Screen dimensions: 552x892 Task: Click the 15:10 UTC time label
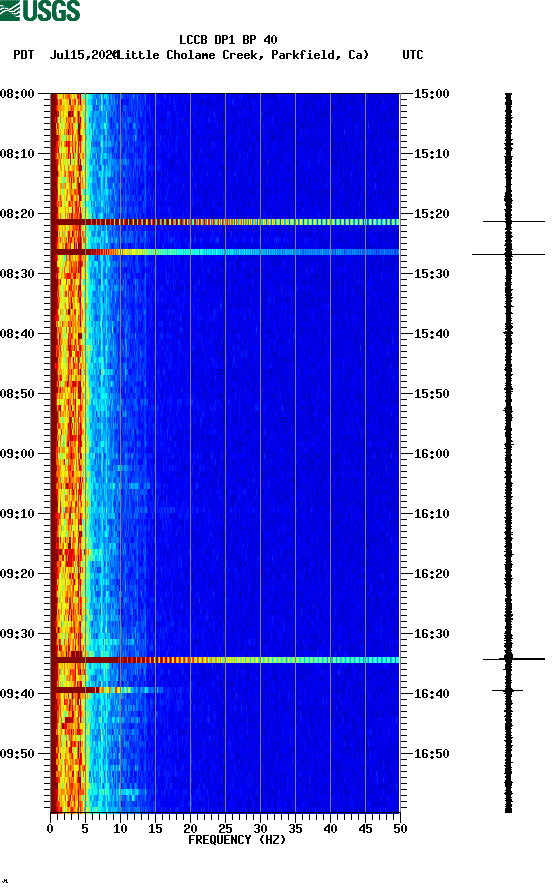click(431, 154)
